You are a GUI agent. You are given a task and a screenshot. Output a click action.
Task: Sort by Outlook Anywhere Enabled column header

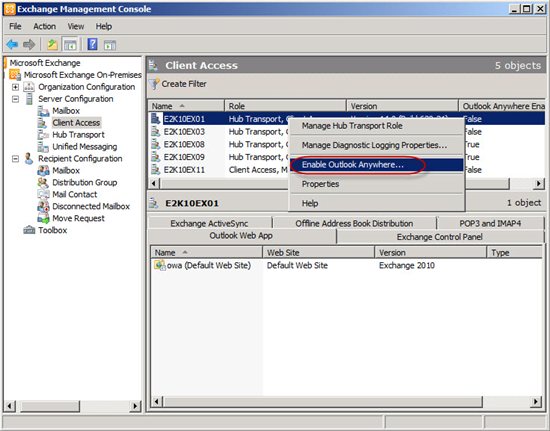click(x=502, y=106)
